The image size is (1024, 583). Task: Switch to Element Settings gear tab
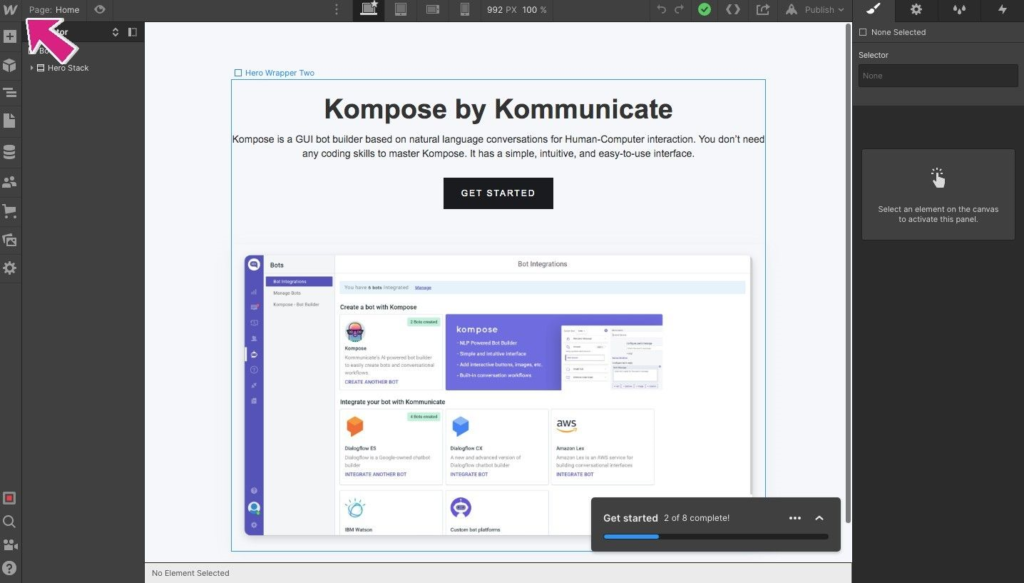pyautogui.click(x=916, y=10)
